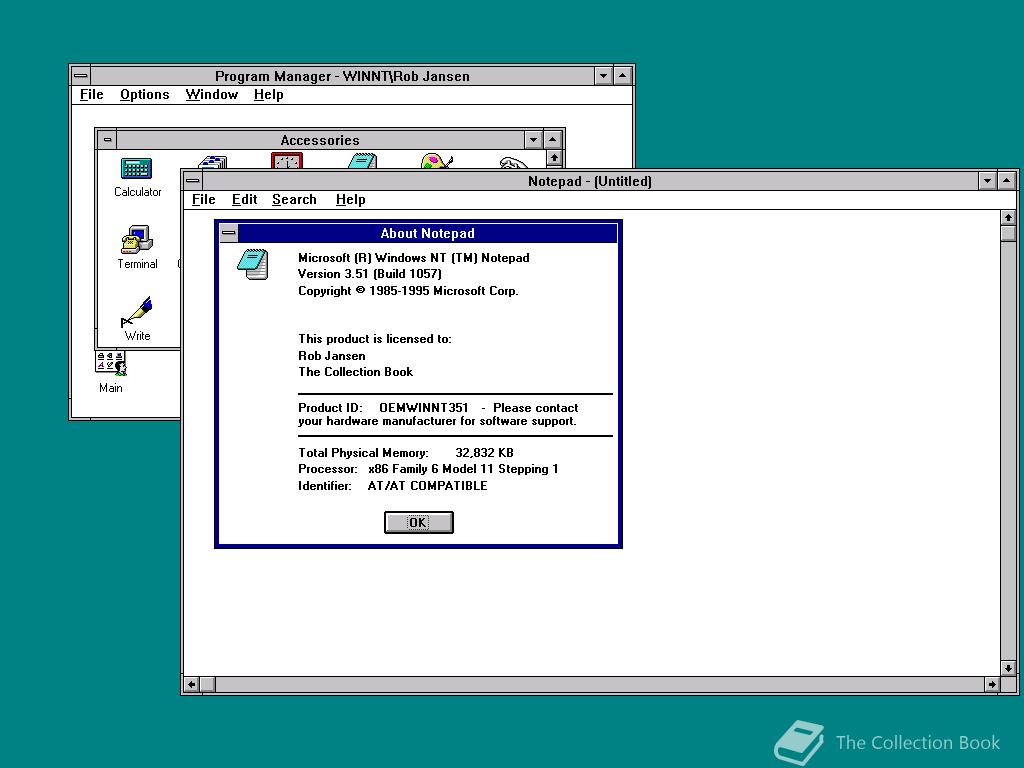Click Notepad vertical scrollbar down arrow
The image size is (1024, 768).
pyautogui.click(x=1008, y=668)
